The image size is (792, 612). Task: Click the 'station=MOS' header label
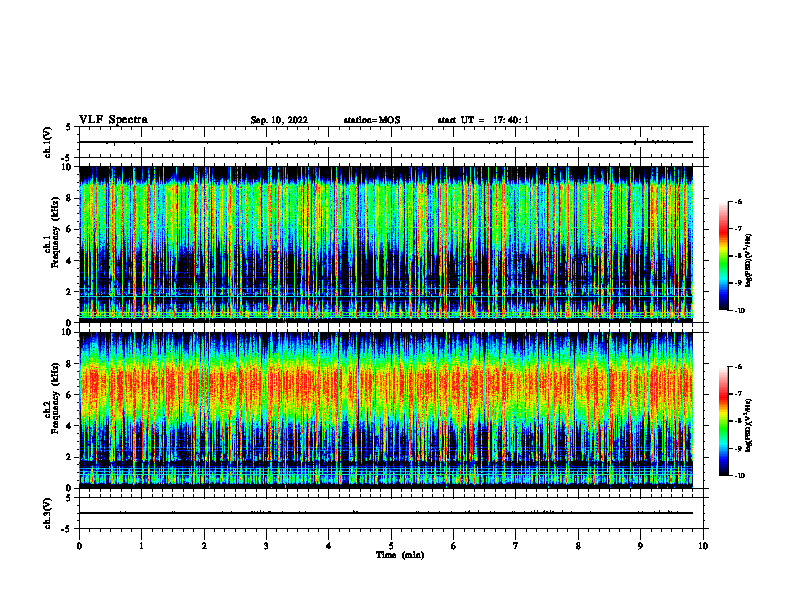pos(372,120)
